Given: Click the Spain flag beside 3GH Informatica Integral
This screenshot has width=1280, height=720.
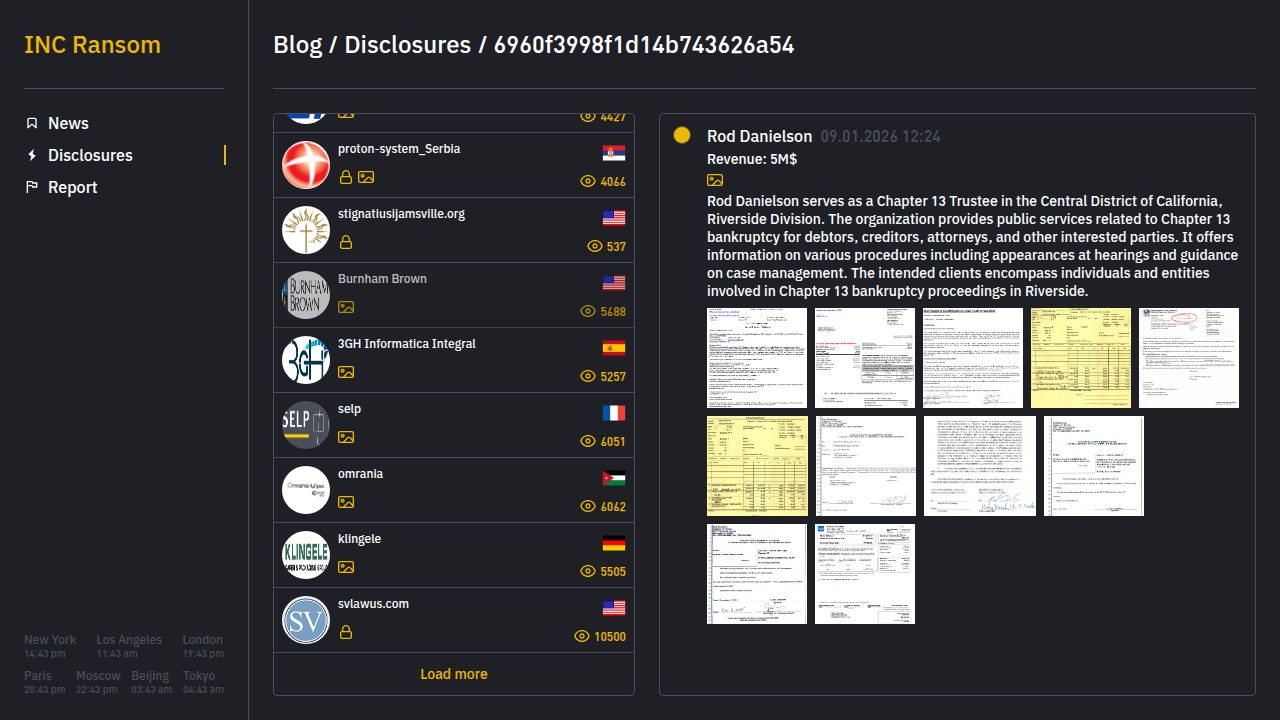Looking at the screenshot, I should pyautogui.click(x=614, y=348).
